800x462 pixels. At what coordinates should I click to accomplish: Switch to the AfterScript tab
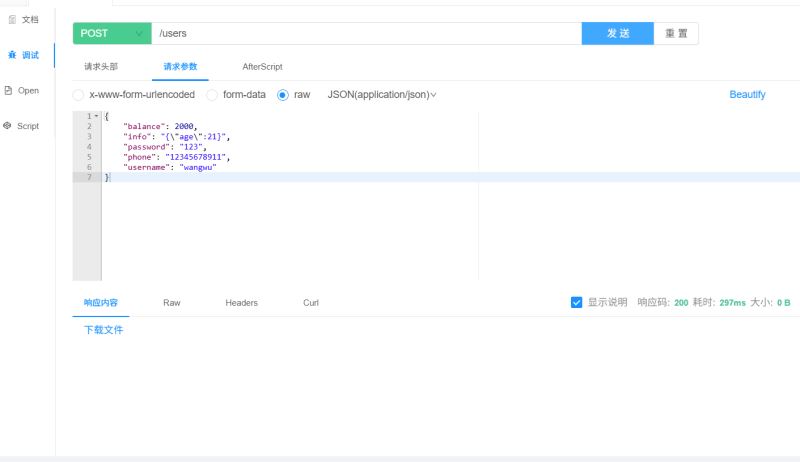tap(262, 66)
